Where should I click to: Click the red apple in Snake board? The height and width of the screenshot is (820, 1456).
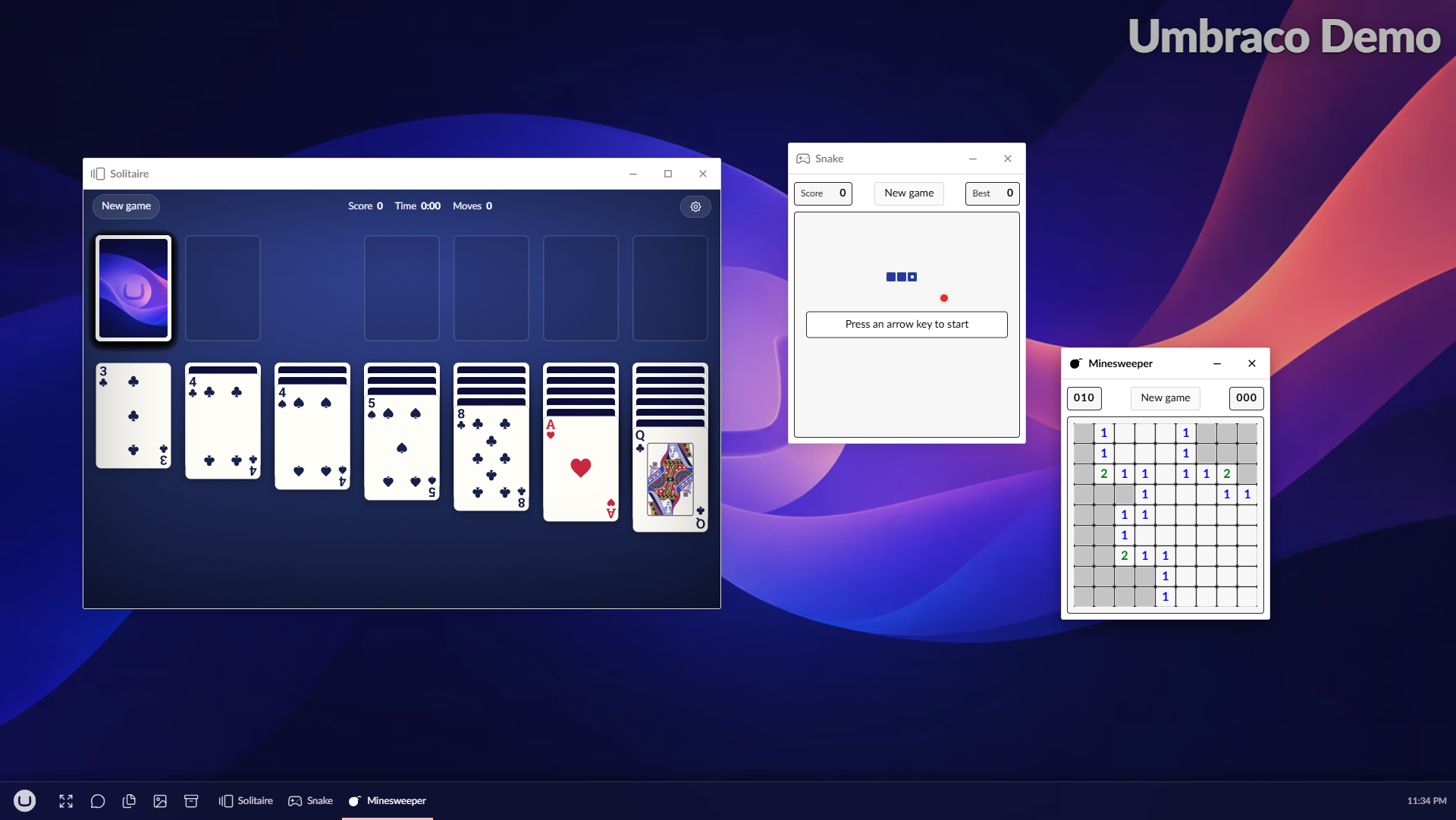click(944, 298)
